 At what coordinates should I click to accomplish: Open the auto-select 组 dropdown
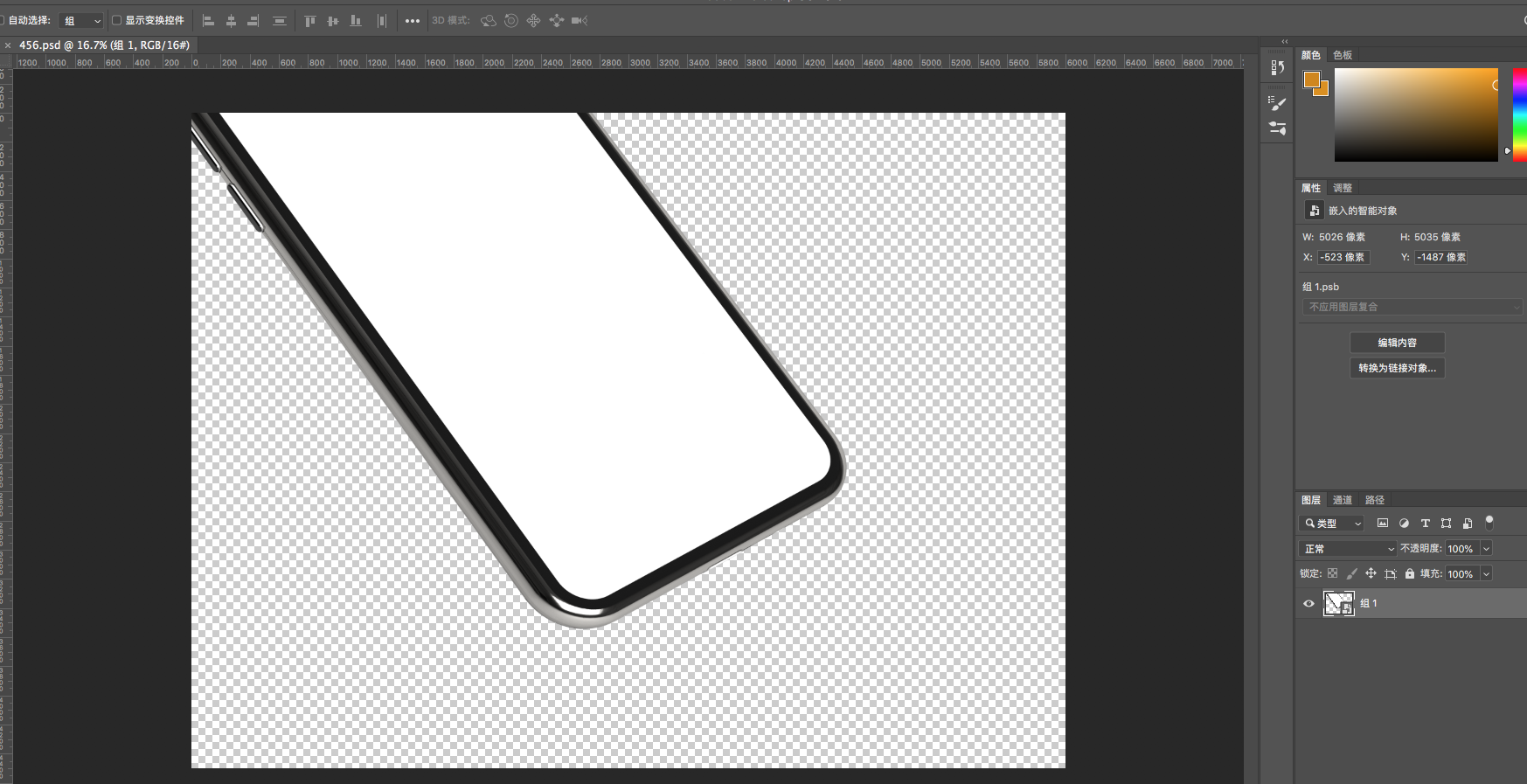click(x=82, y=21)
